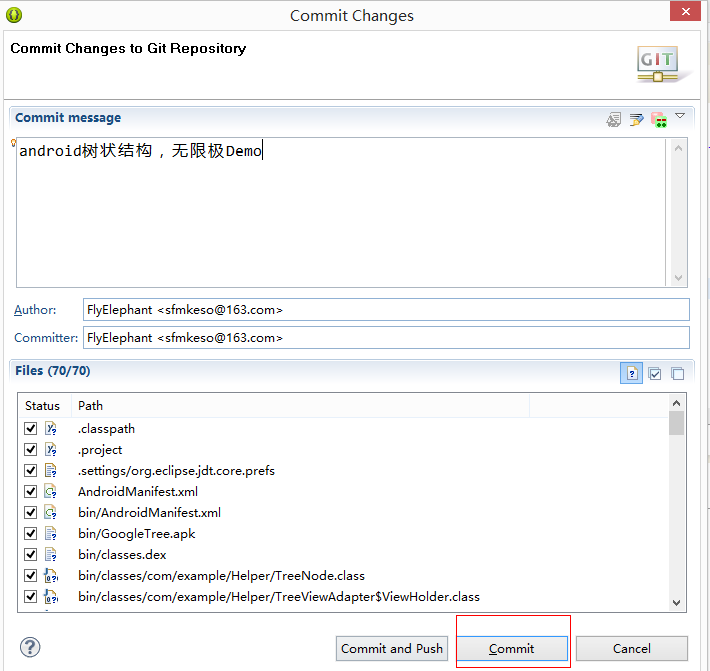Click commit message scroll down arrow

pyautogui.click(x=678, y=278)
